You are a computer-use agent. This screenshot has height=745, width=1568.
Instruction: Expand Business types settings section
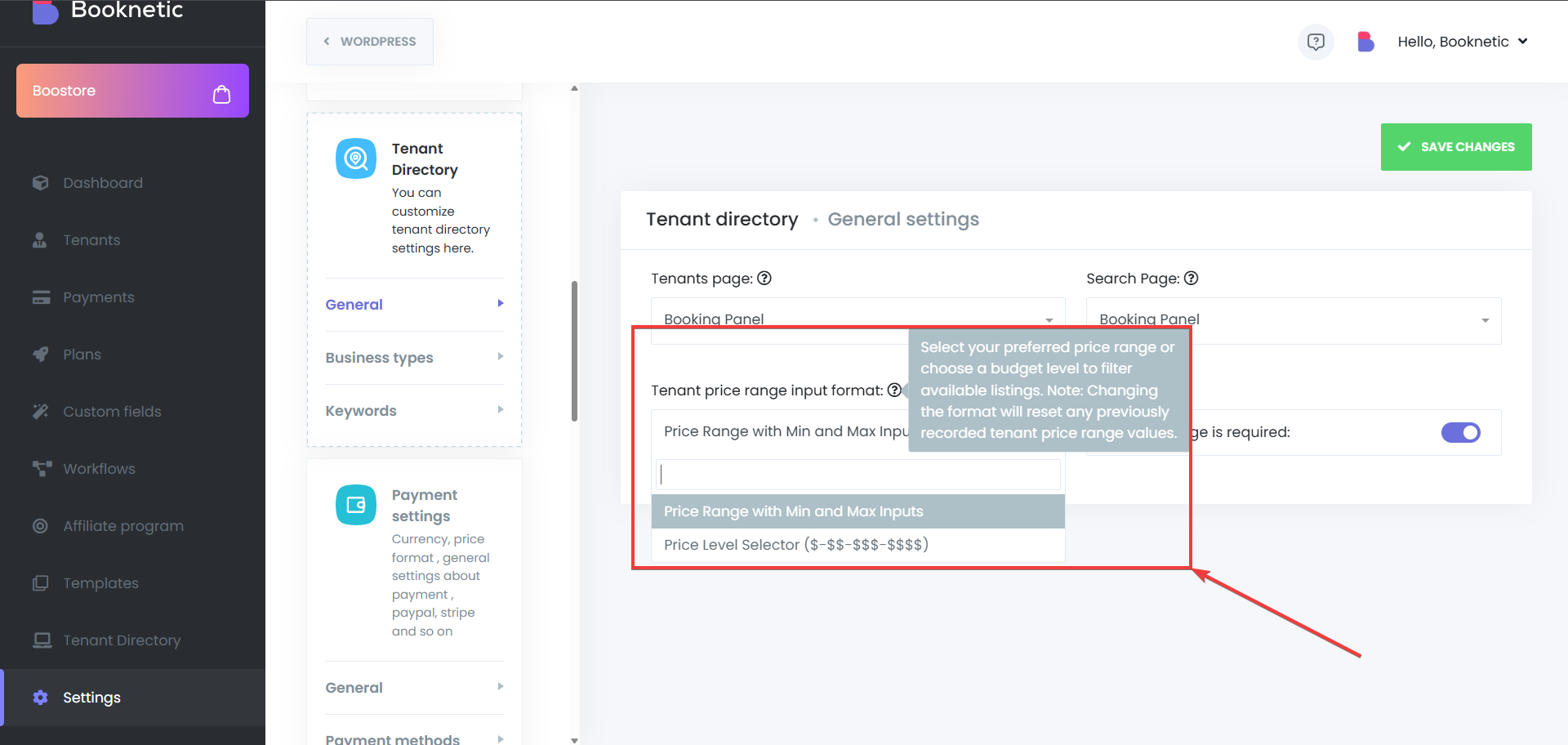pyautogui.click(x=415, y=358)
